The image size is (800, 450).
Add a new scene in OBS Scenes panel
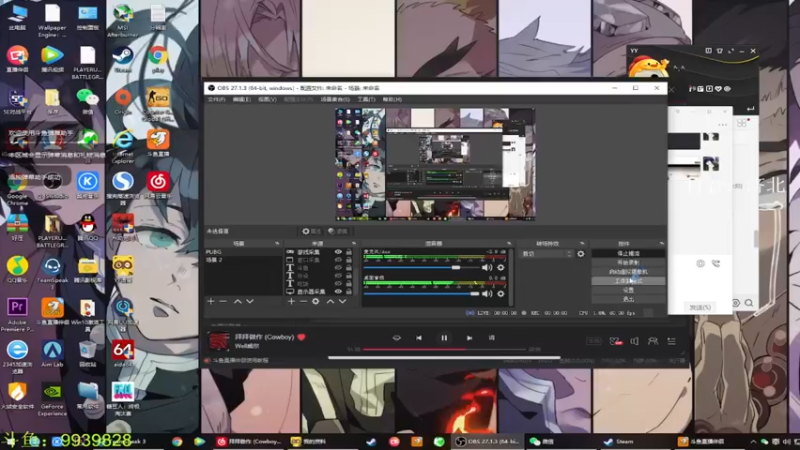pyautogui.click(x=211, y=302)
